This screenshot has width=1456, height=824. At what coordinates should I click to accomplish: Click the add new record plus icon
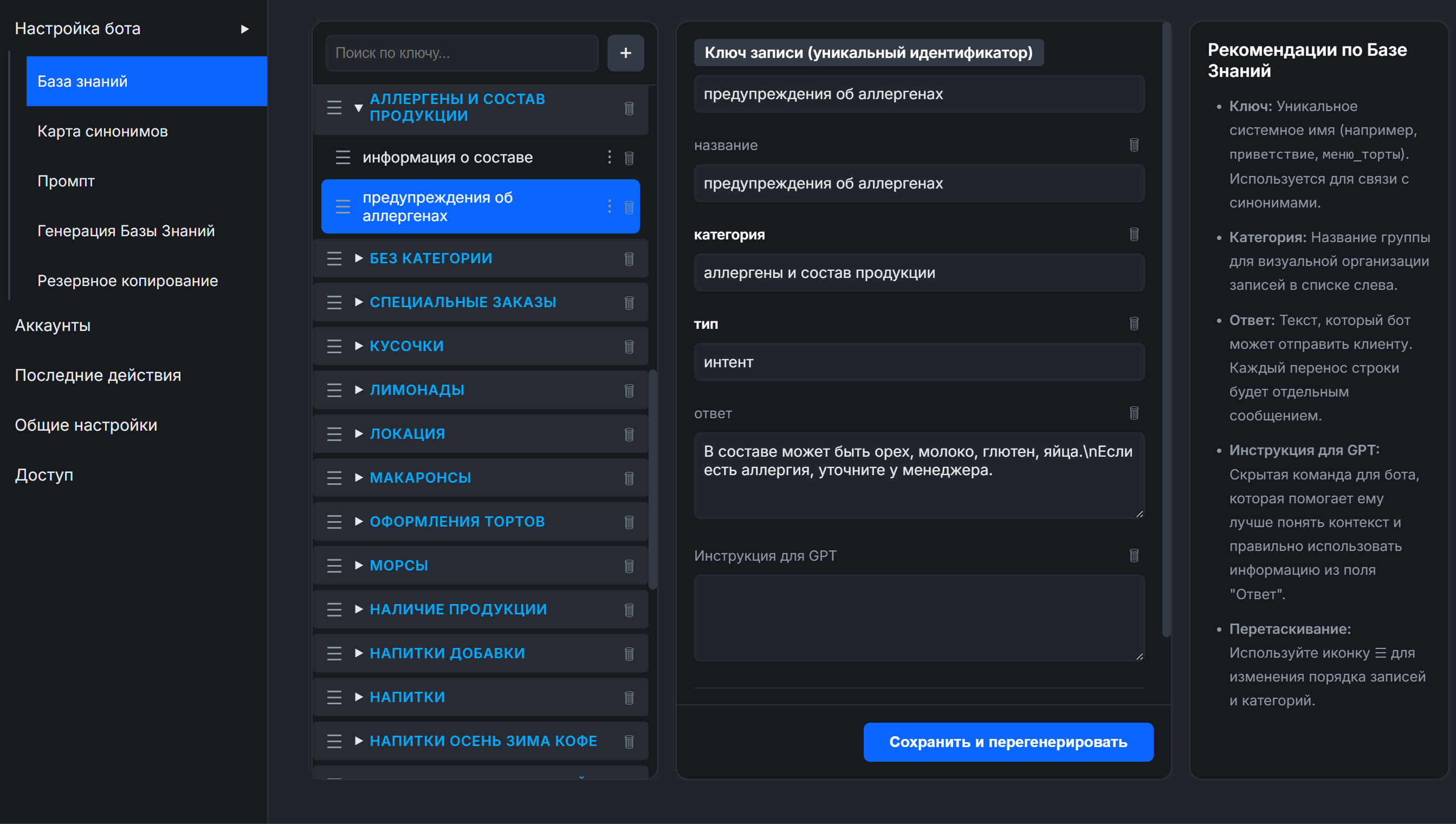coord(625,53)
